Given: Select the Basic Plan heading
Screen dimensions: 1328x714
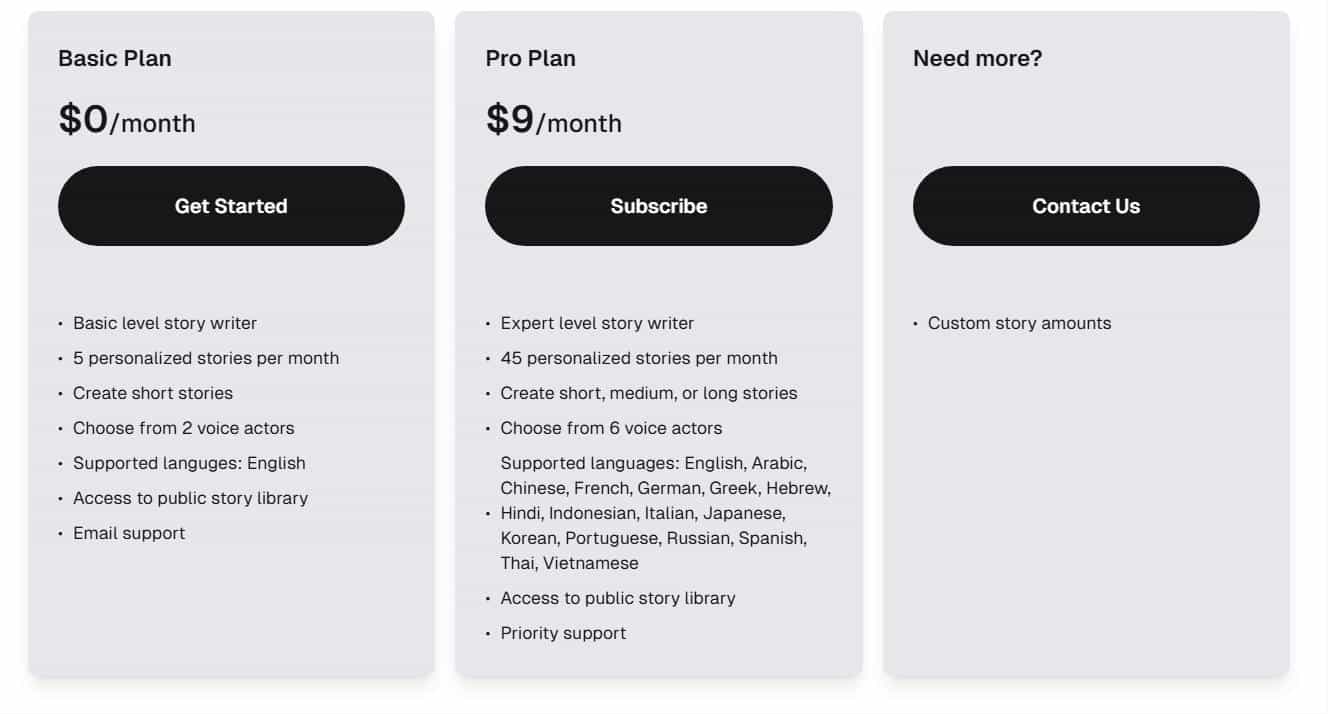Looking at the screenshot, I should (115, 59).
